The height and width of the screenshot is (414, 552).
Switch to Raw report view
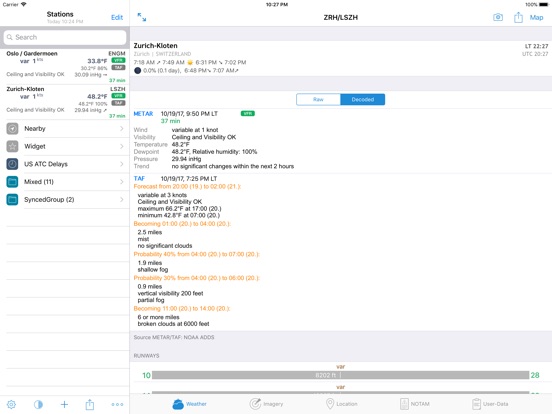pyautogui.click(x=318, y=99)
